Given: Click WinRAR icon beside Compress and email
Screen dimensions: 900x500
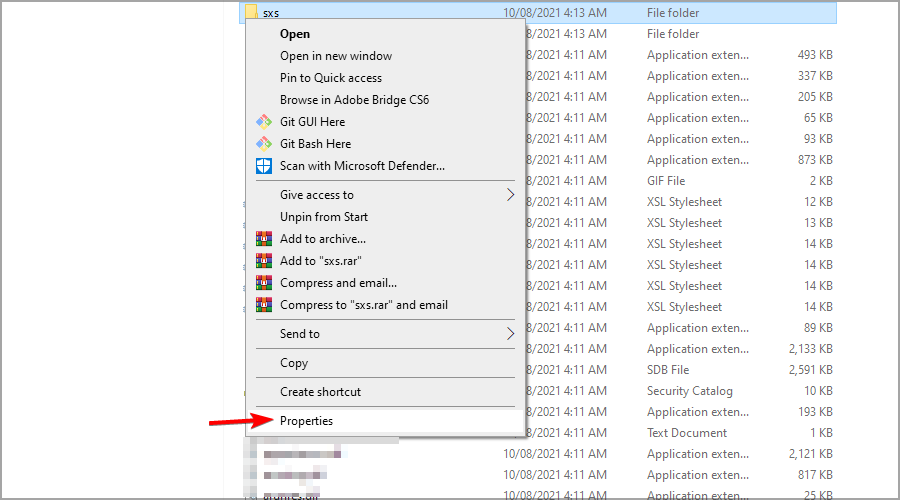Looking at the screenshot, I should click(x=264, y=283).
